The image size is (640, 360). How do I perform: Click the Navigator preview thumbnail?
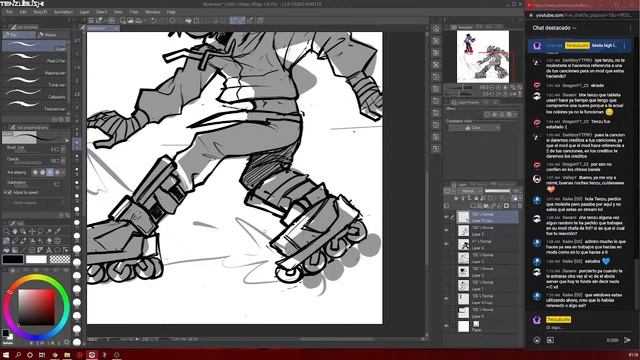click(x=483, y=56)
